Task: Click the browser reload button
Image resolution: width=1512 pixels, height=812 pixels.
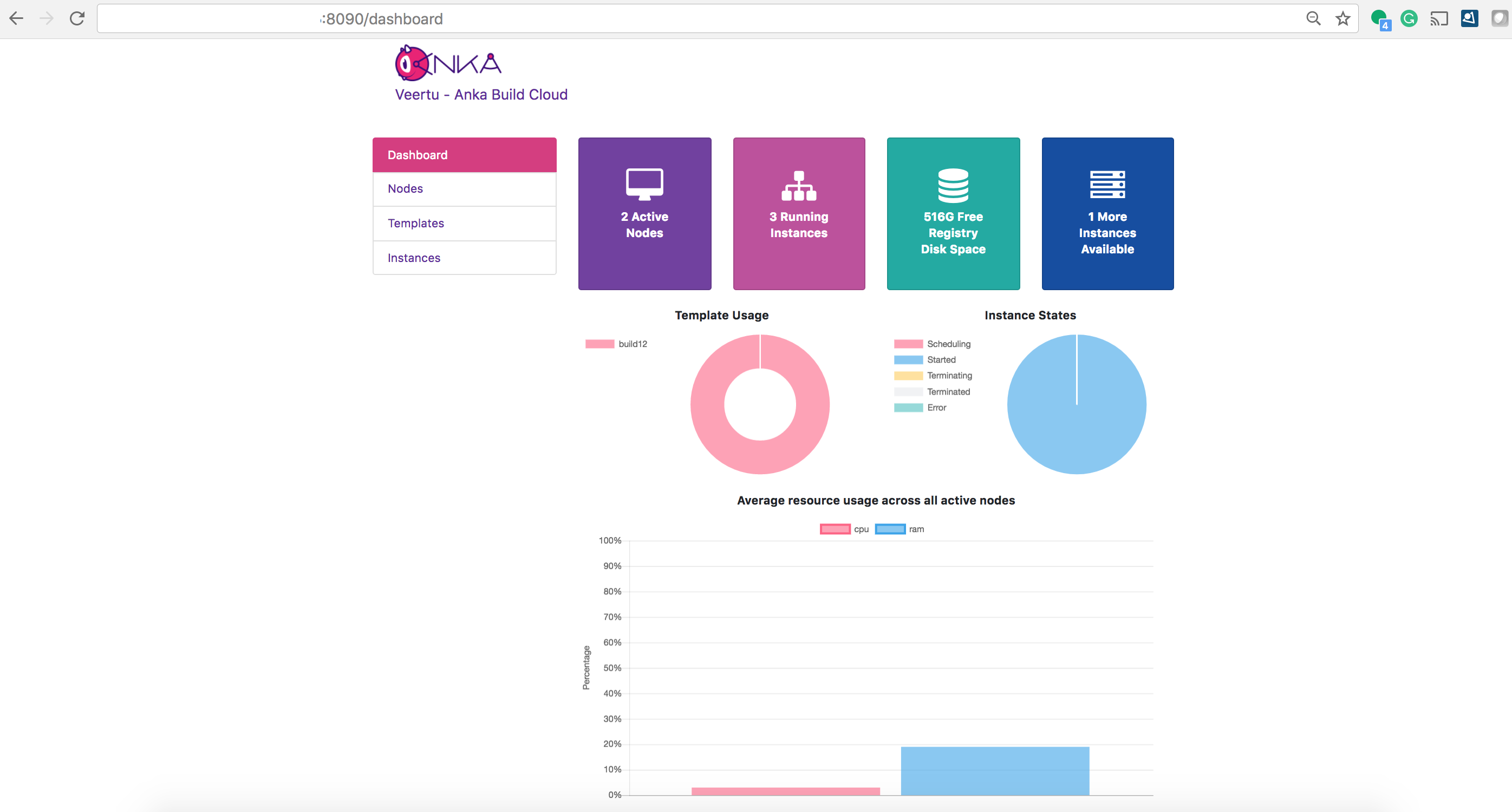Action: point(77,19)
